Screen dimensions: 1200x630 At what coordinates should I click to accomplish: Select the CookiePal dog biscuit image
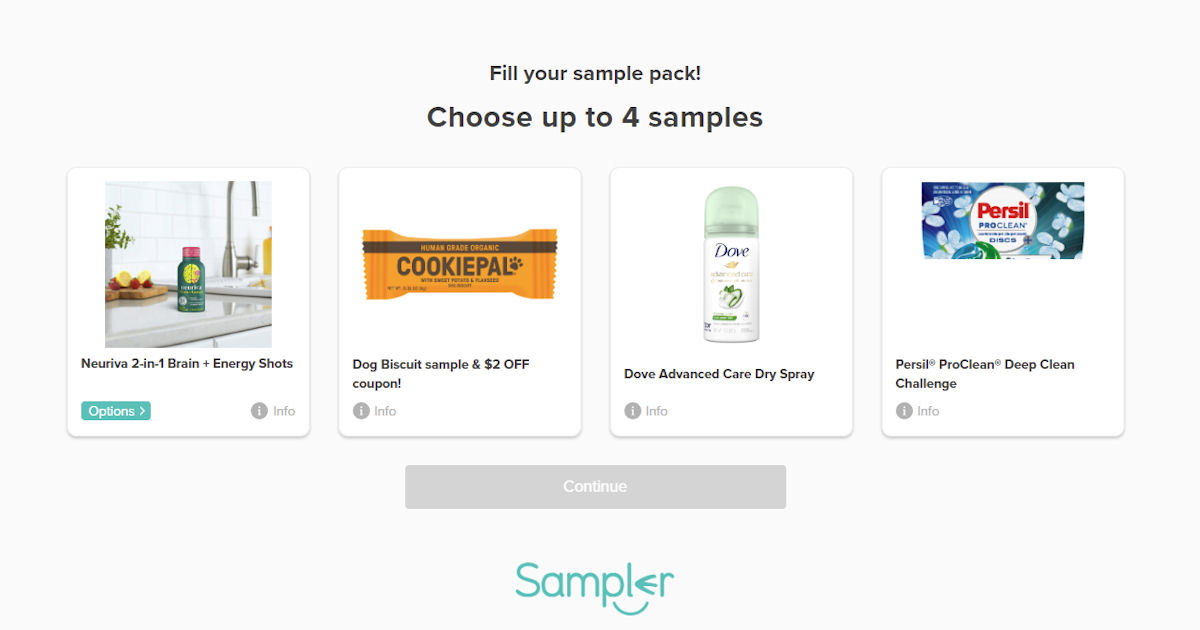[x=460, y=265]
